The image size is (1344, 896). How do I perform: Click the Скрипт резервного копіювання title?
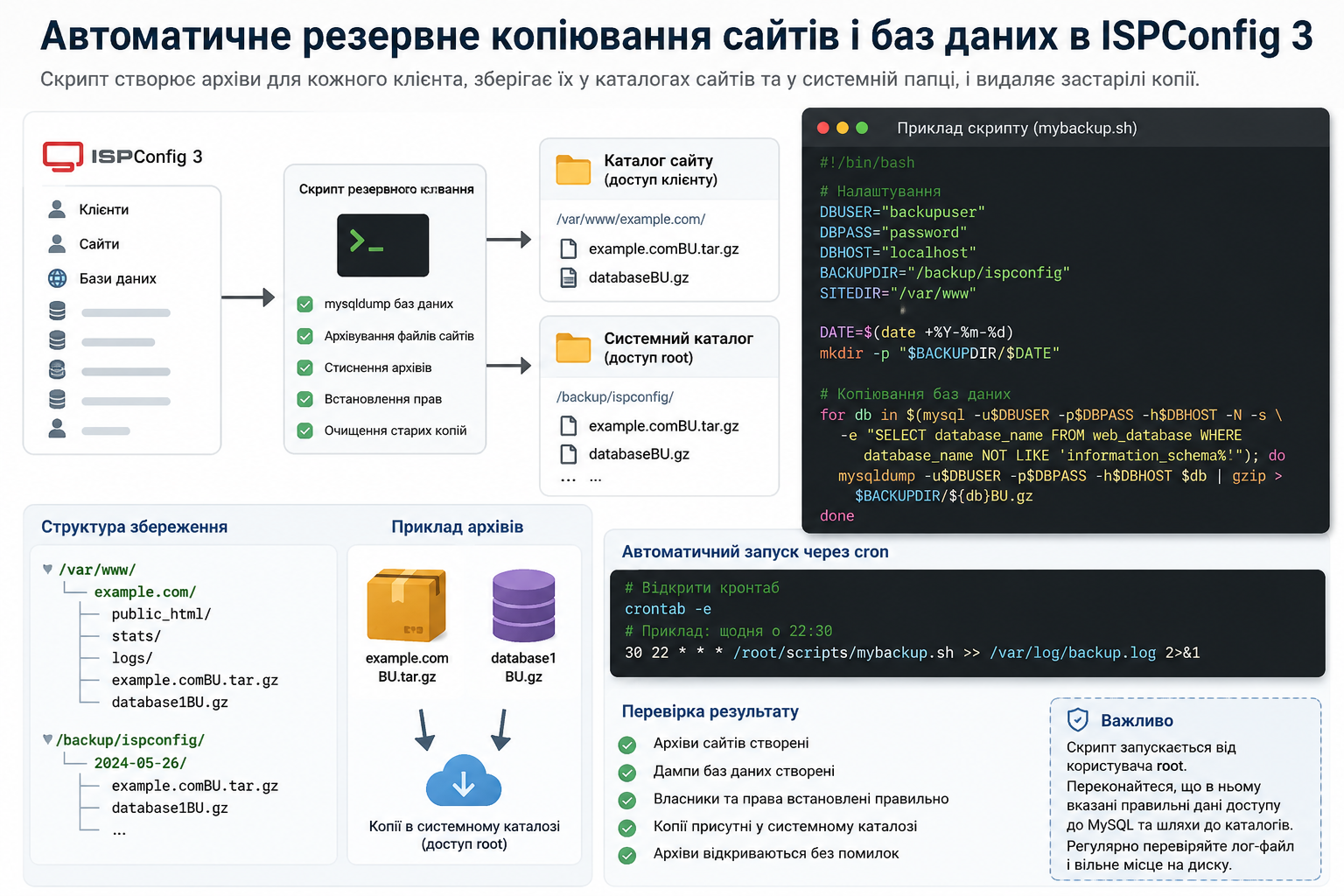click(387, 189)
